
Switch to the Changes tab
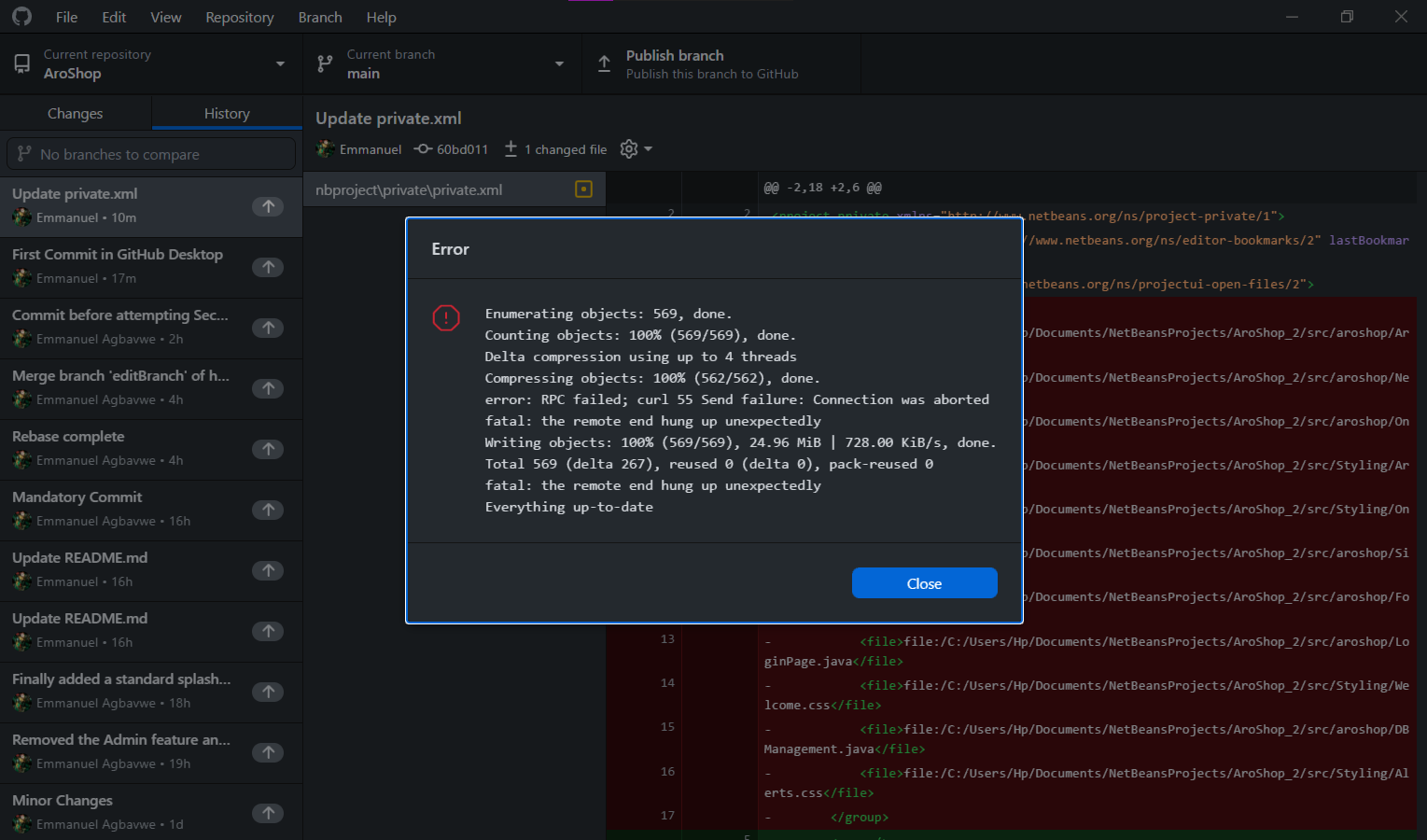[x=76, y=113]
